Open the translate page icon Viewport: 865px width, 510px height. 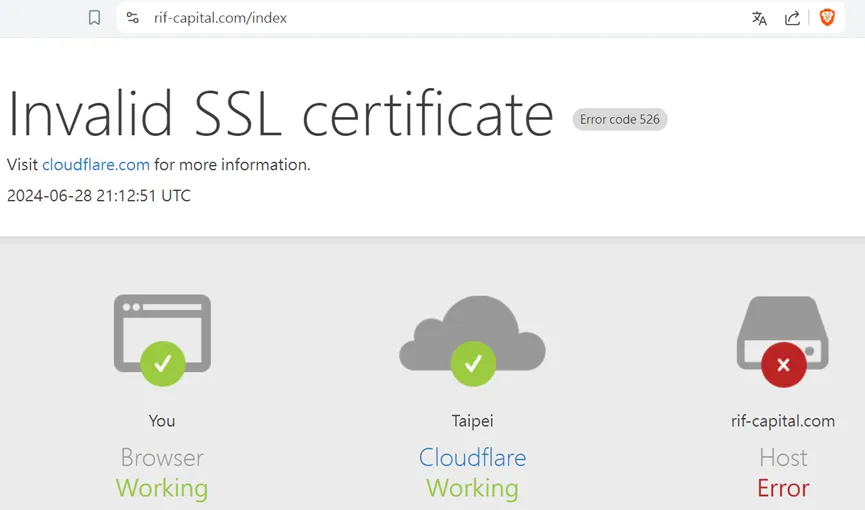click(x=759, y=18)
